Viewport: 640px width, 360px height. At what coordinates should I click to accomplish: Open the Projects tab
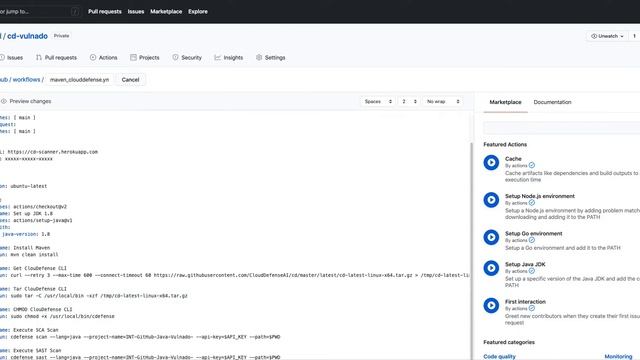pos(149,58)
